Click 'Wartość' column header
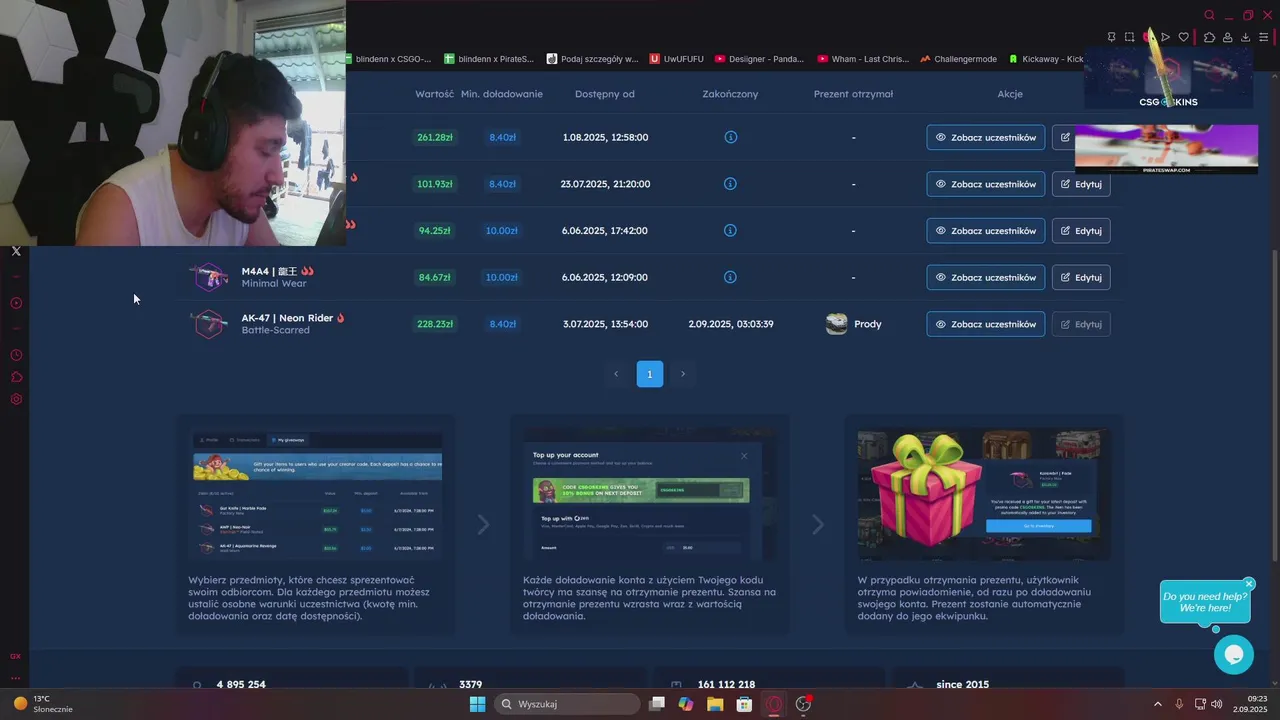Image resolution: width=1280 pixels, height=720 pixels. (x=435, y=94)
